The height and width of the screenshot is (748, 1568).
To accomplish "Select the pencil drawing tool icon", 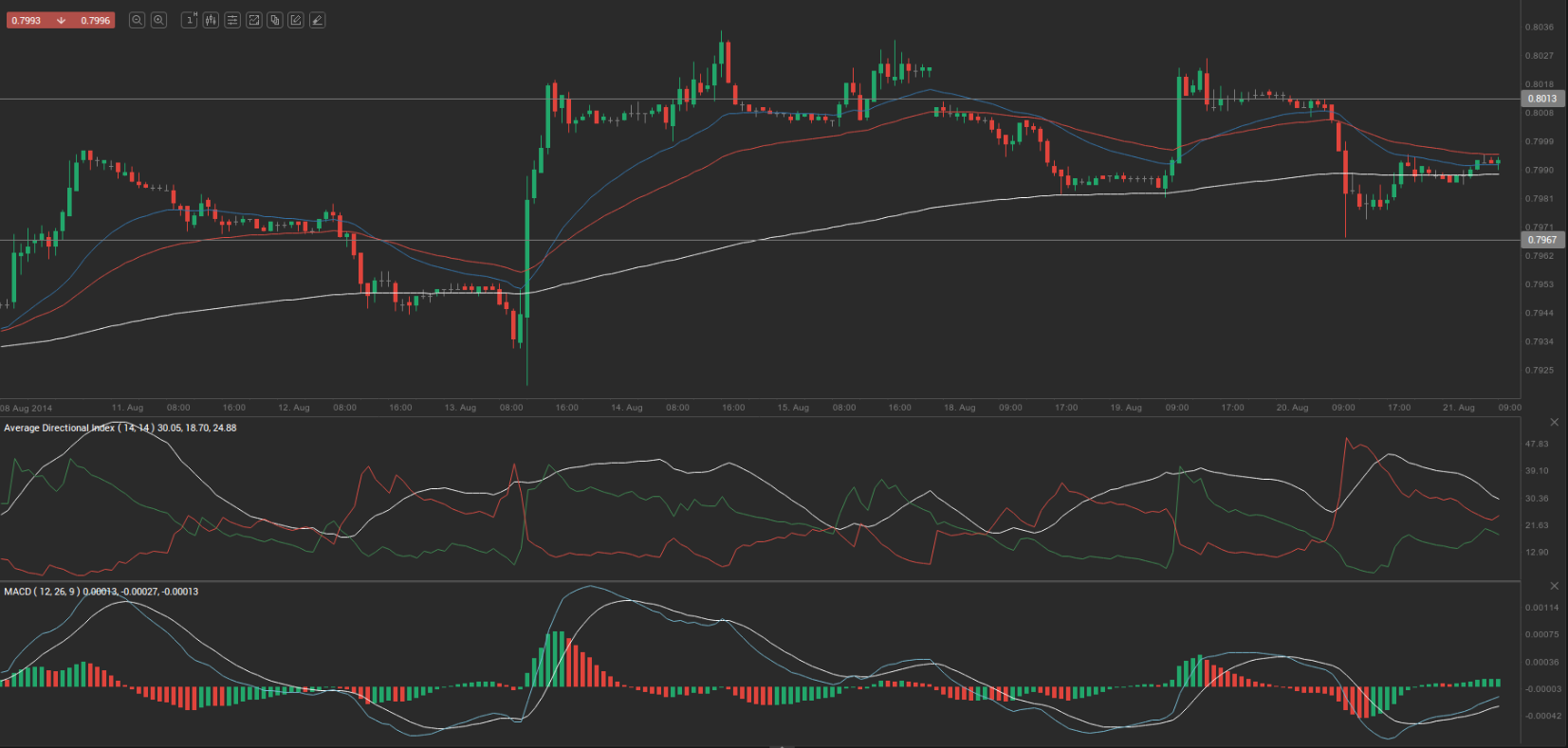I will (x=318, y=20).
